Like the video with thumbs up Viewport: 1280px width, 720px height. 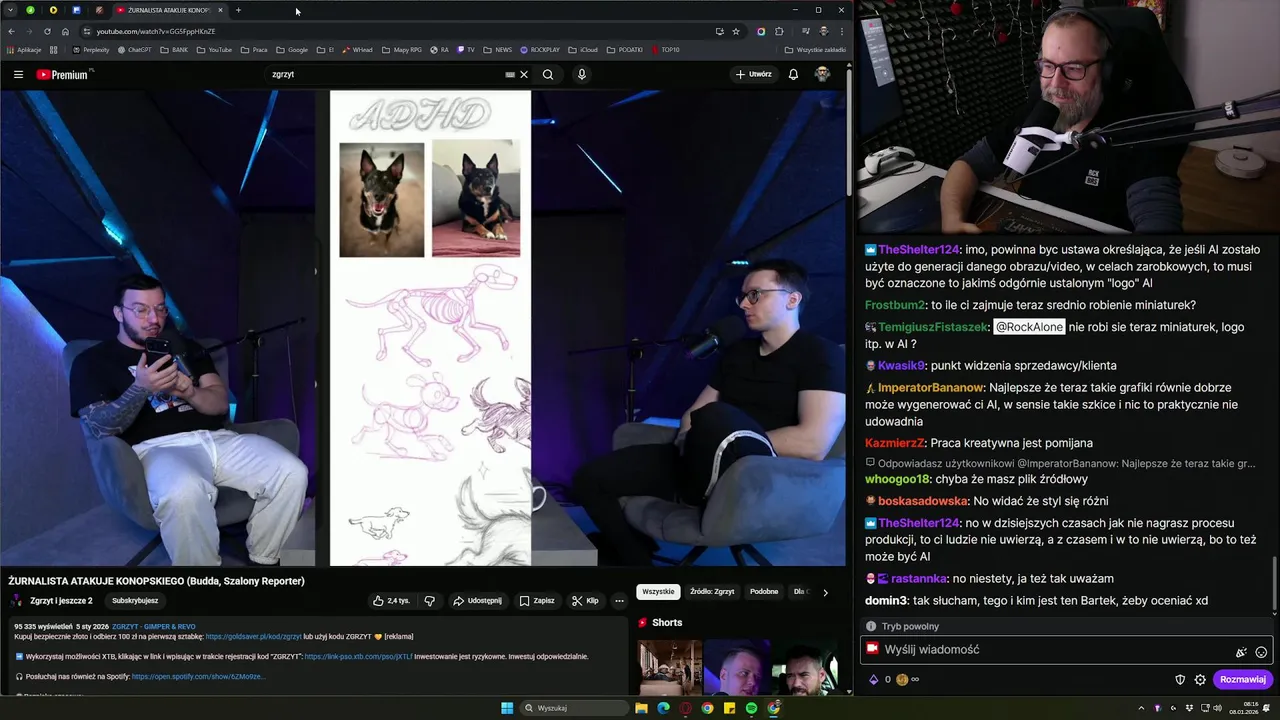pos(391,601)
